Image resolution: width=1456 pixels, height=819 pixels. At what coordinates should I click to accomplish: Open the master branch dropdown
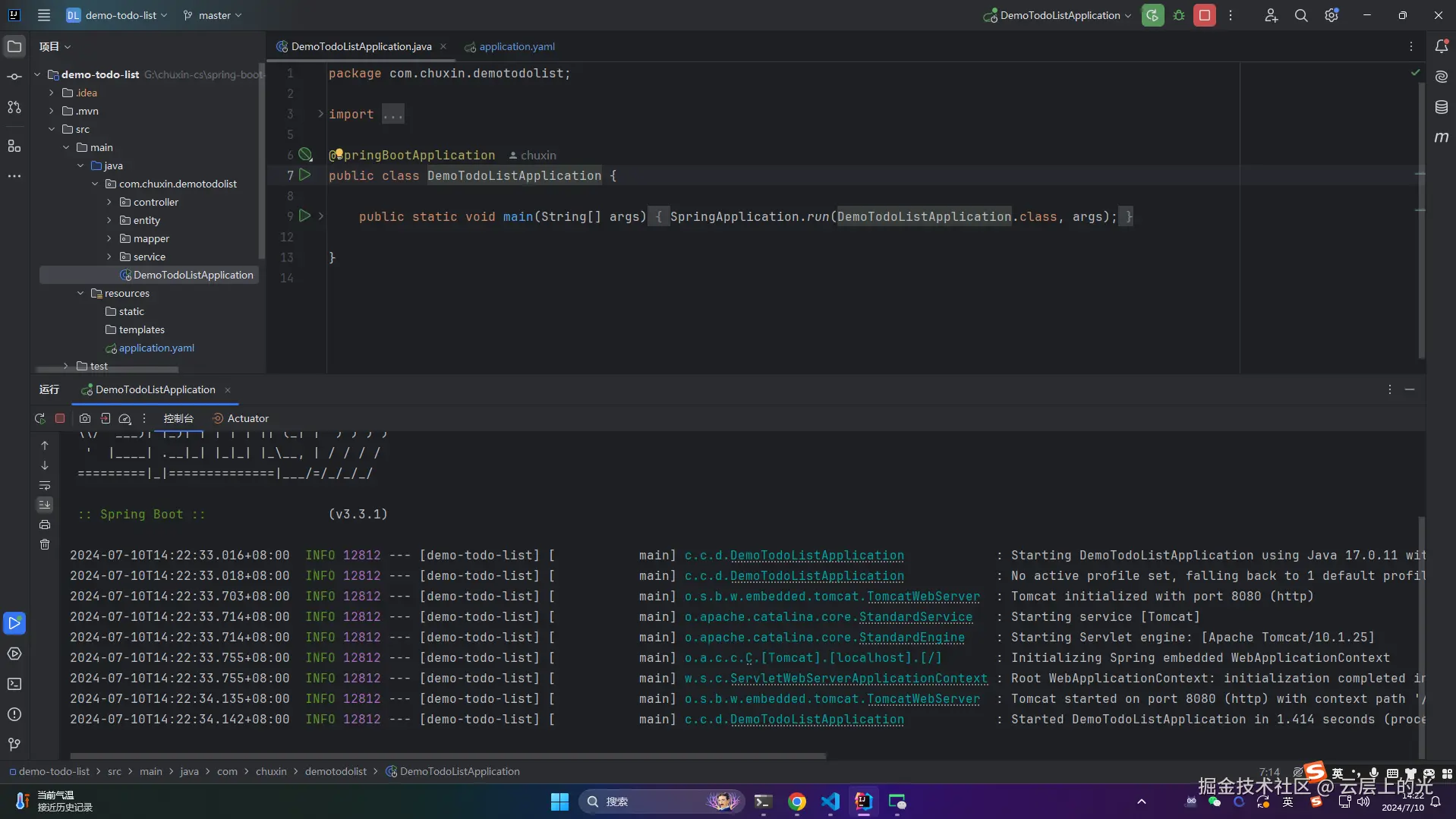(213, 15)
